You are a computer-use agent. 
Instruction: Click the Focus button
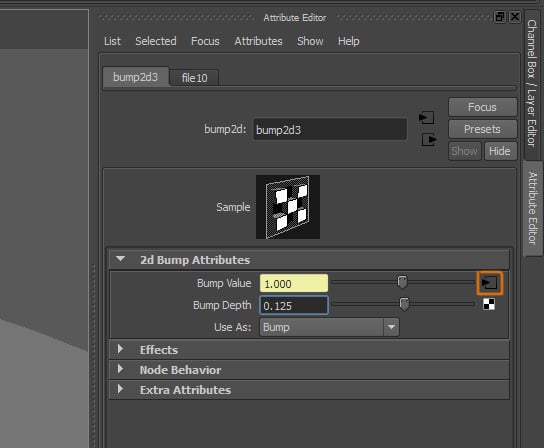click(482, 107)
